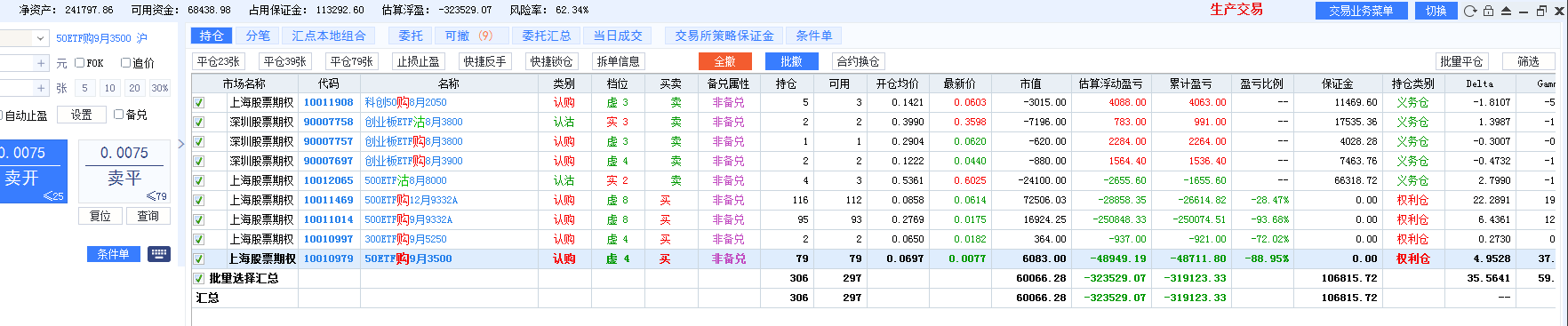Click the 合约换仓 button

(x=859, y=61)
